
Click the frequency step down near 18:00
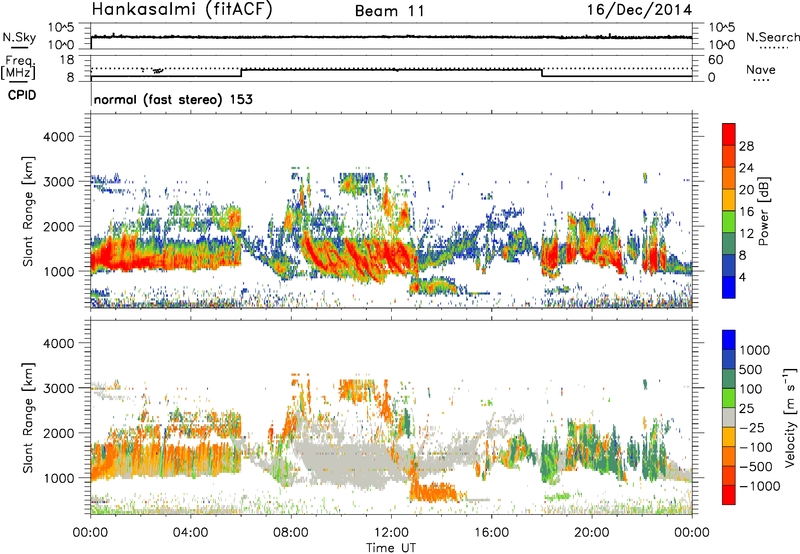pyautogui.click(x=542, y=73)
